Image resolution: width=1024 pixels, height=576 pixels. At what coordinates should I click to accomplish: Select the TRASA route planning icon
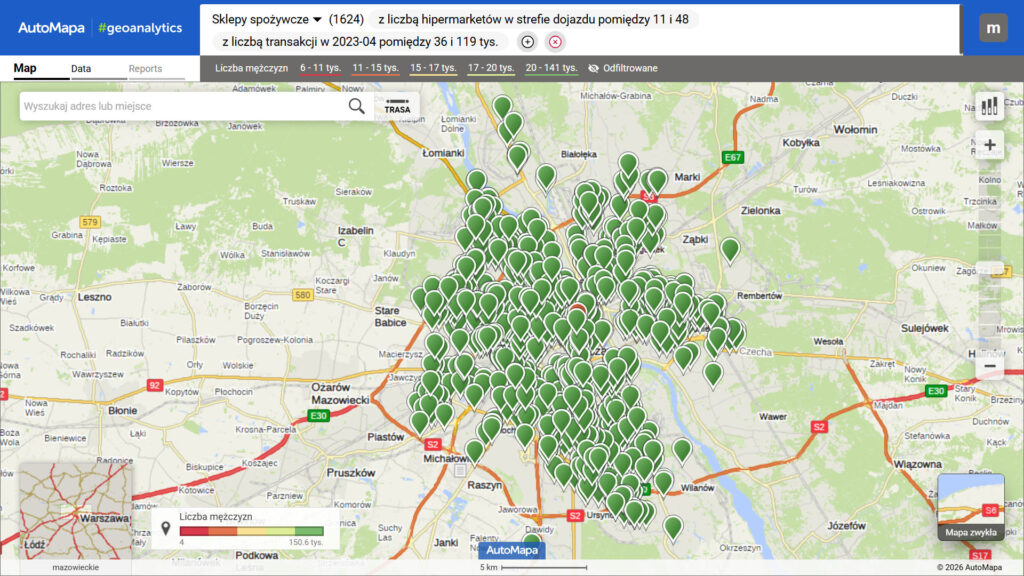coord(397,104)
